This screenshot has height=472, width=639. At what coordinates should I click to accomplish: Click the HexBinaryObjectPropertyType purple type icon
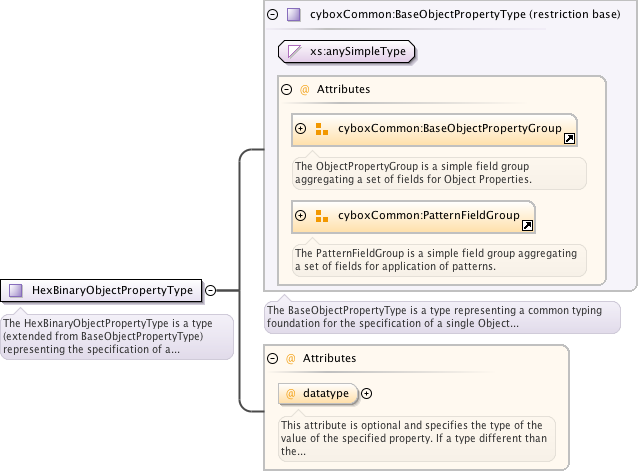pyautogui.click(x=16, y=290)
